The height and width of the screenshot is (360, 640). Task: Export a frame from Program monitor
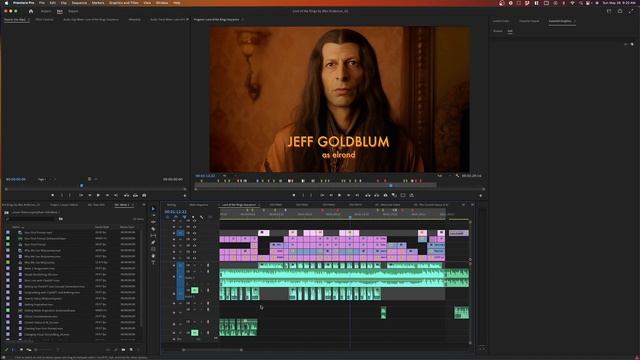(386, 196)
